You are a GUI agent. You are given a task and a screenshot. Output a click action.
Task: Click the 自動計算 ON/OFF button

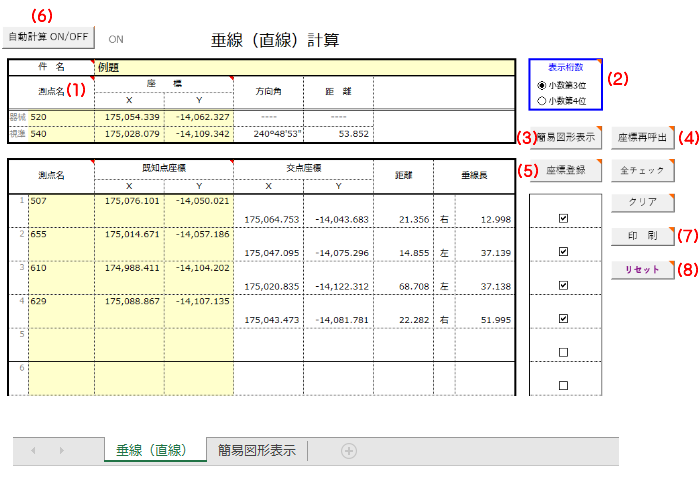[x=49, y=37]
